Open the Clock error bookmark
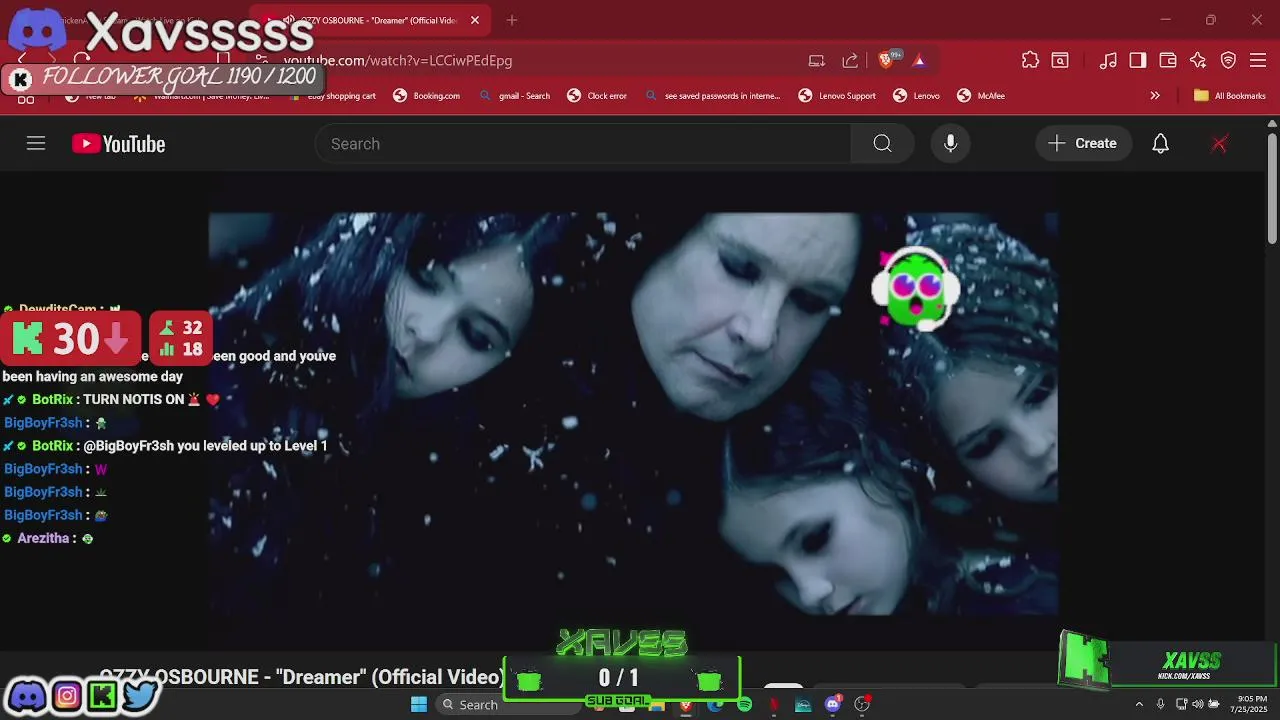This screenshot has width=1280, height=720. coord(597,96)
